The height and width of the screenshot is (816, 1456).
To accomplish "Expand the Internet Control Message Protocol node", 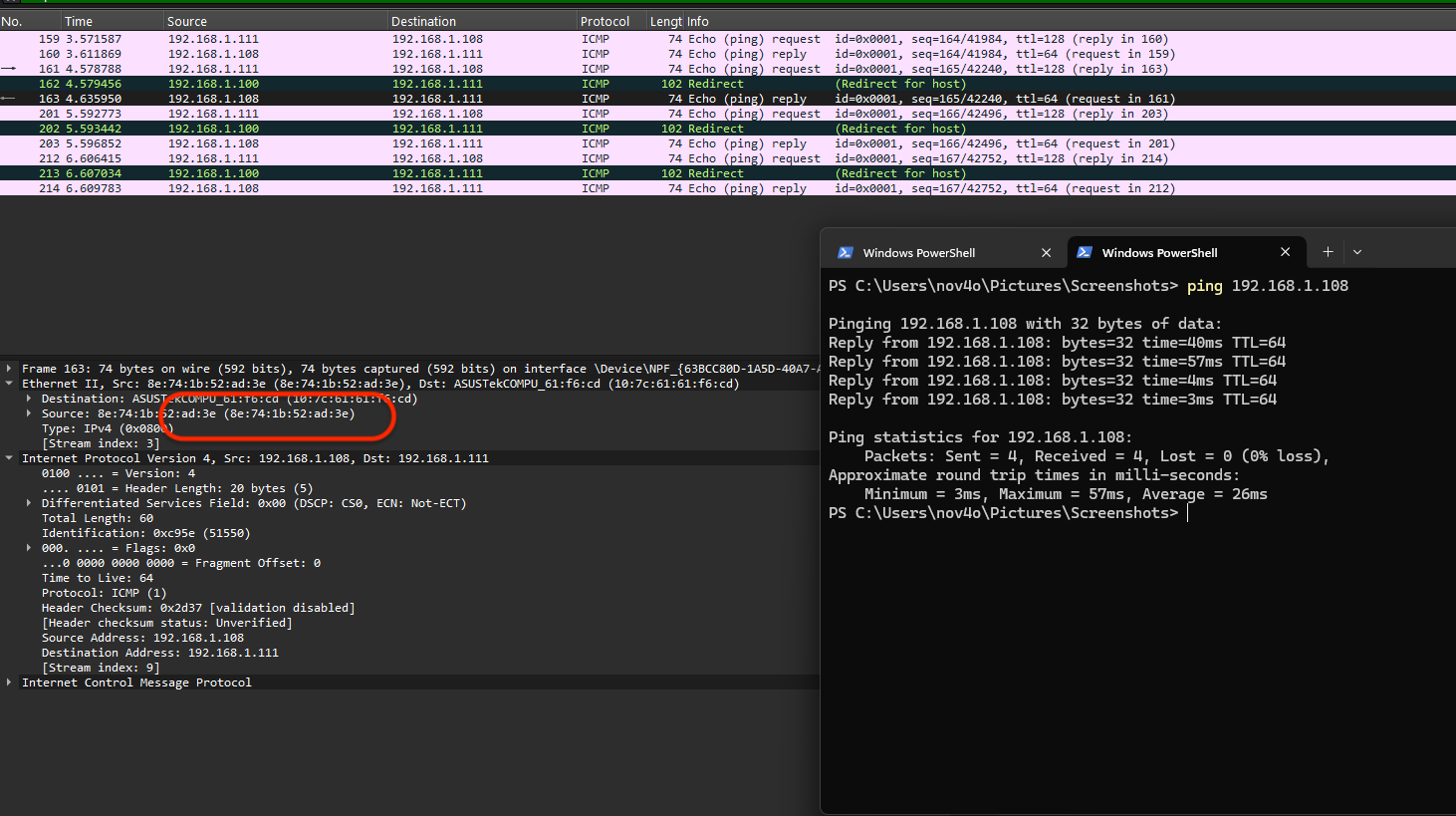I will point(9,682).
